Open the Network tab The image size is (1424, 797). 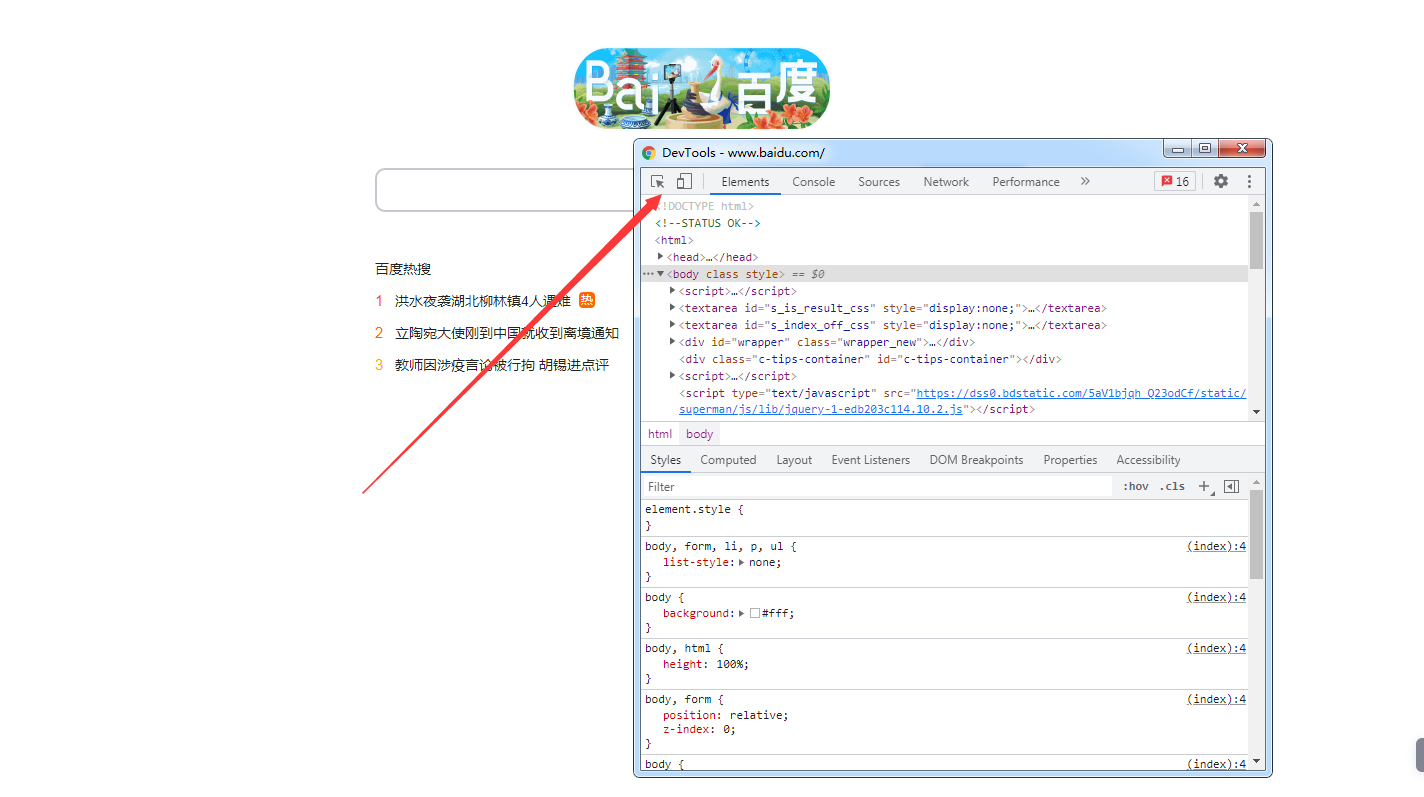pyautogui.click(x=946, y=182)
